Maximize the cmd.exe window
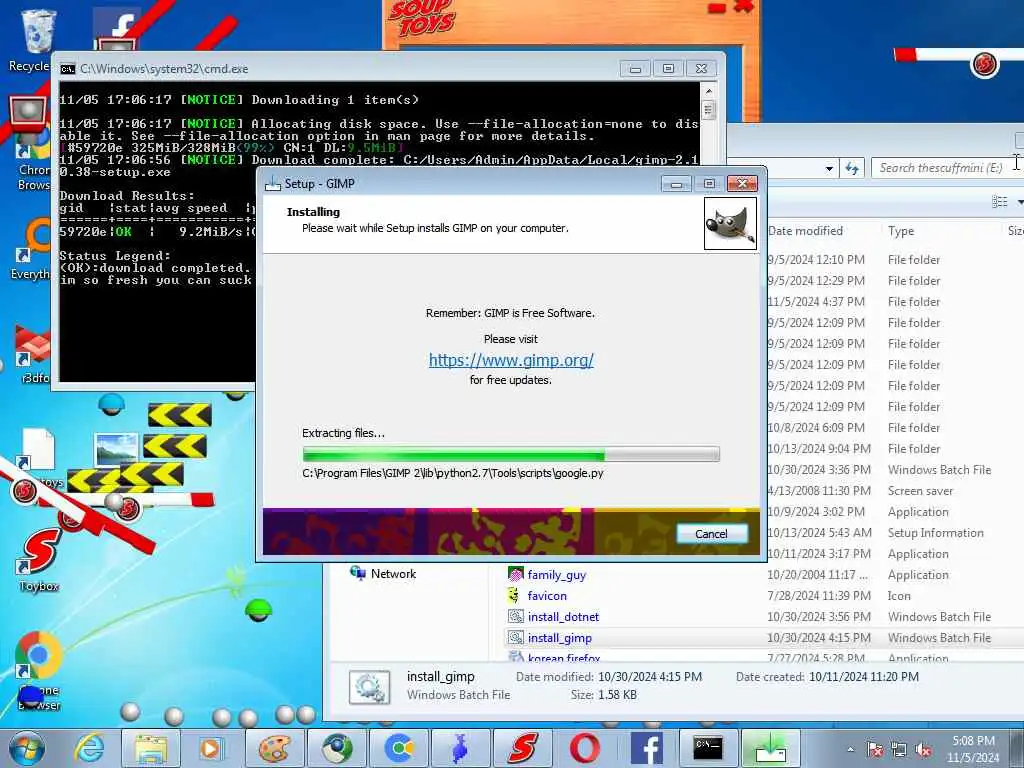The width and height of the screenshot is (1024, 768). tap(668, 68)
